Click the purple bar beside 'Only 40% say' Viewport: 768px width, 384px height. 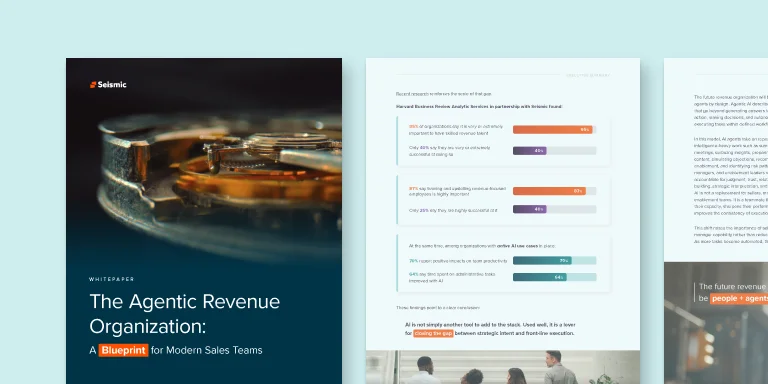point(529,151)
